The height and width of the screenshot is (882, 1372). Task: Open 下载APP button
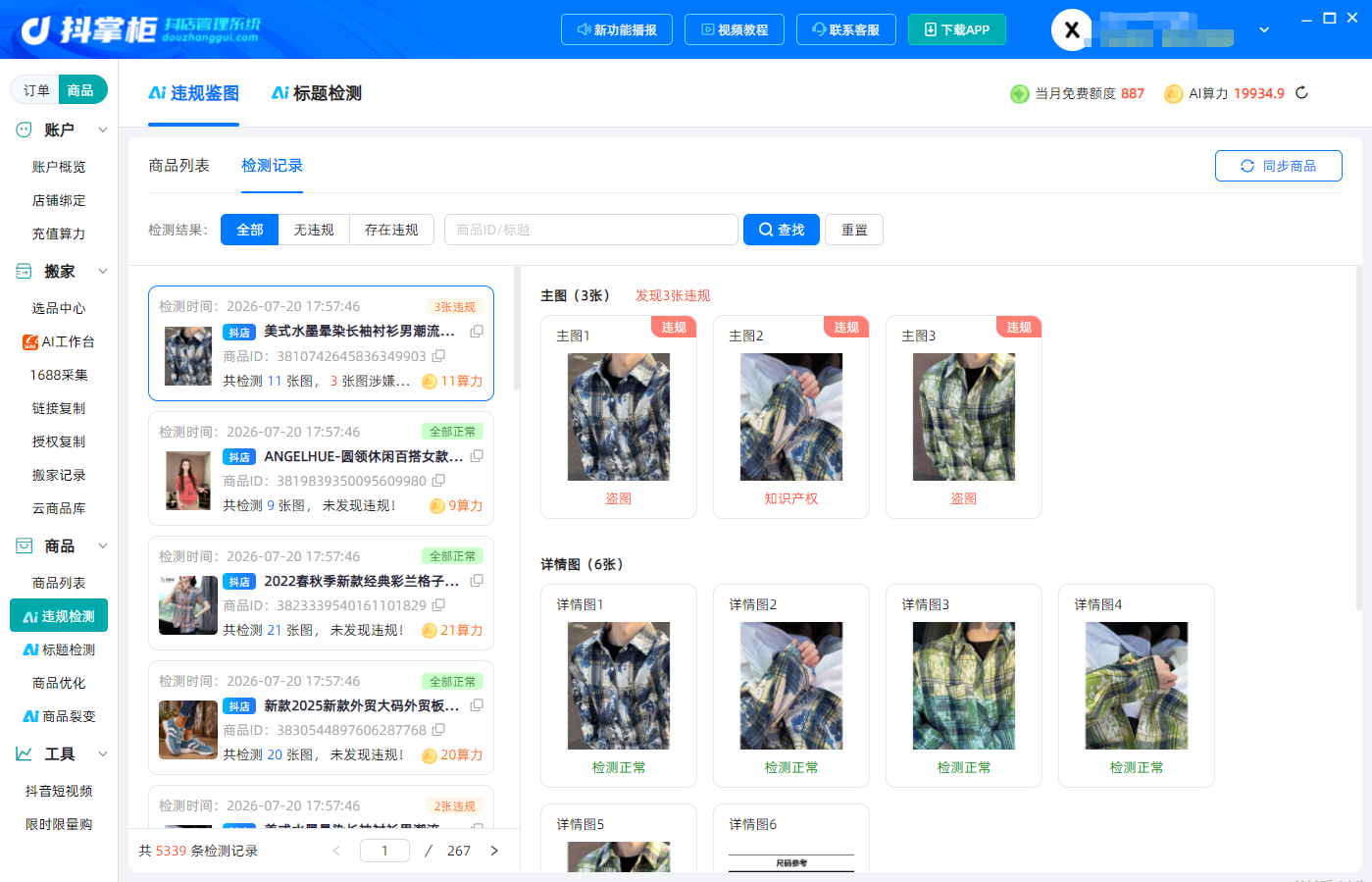pos(957,29)
